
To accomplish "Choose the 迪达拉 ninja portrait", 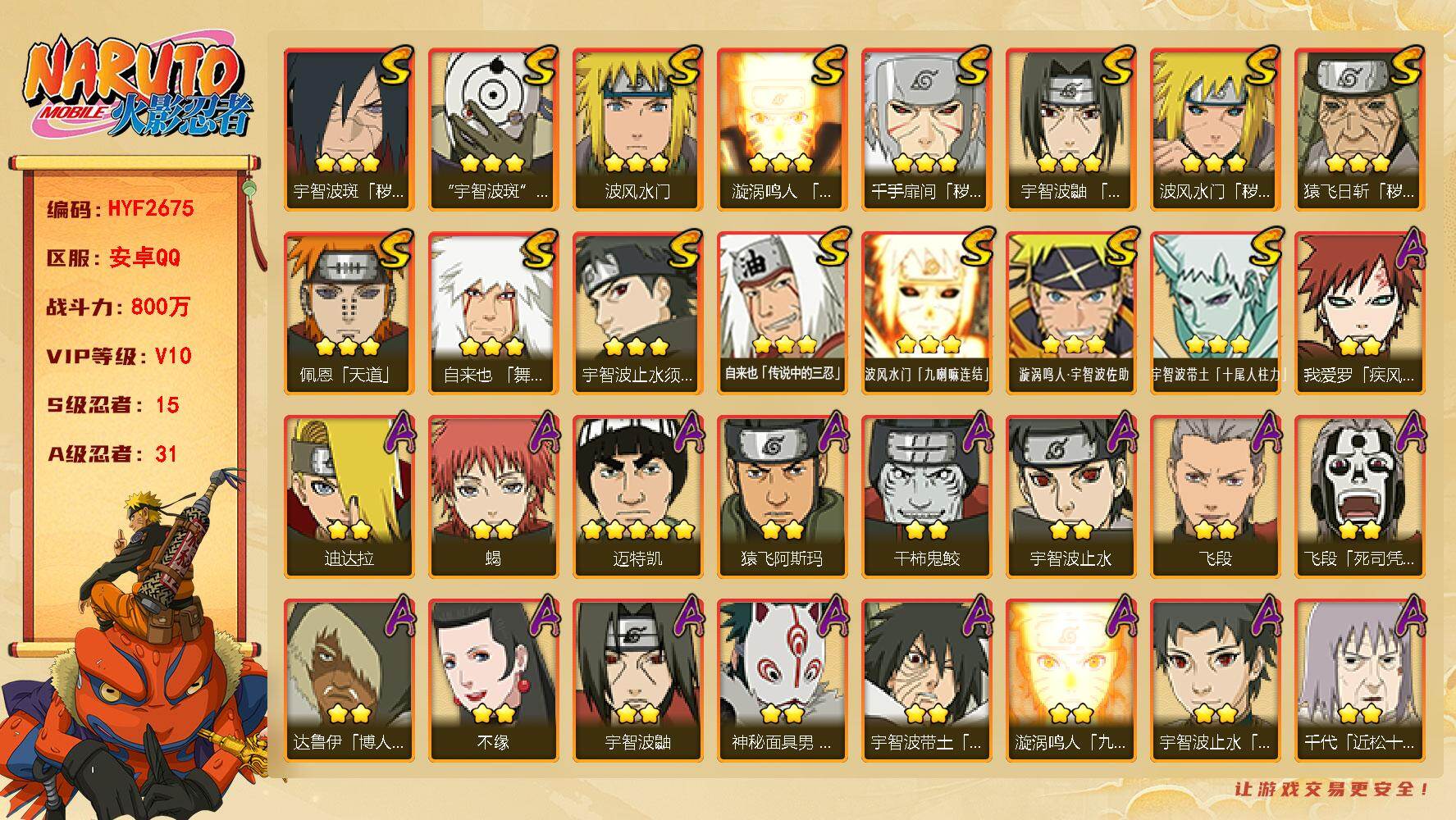I will point(349,496).
